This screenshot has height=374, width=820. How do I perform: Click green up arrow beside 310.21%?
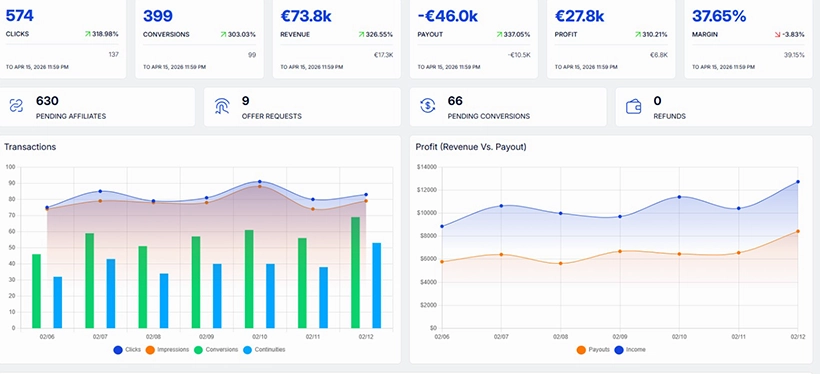637,35
